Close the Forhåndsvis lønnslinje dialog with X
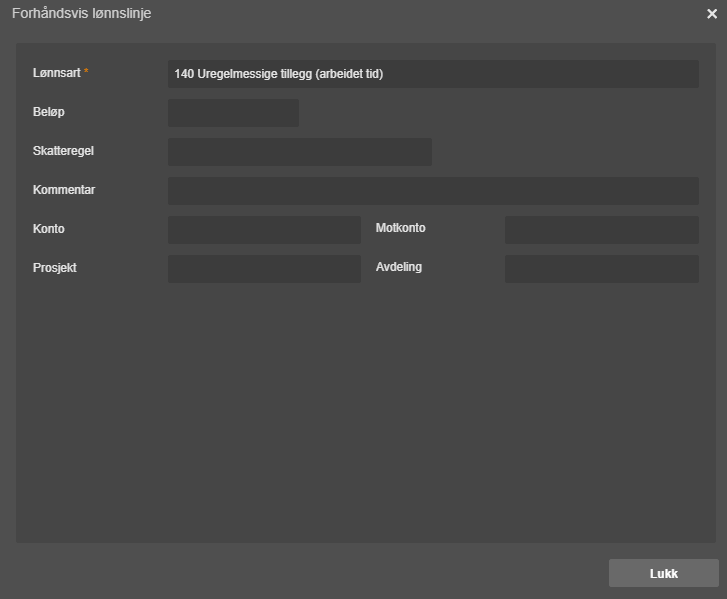727x599 pixels. click(712, 14)
